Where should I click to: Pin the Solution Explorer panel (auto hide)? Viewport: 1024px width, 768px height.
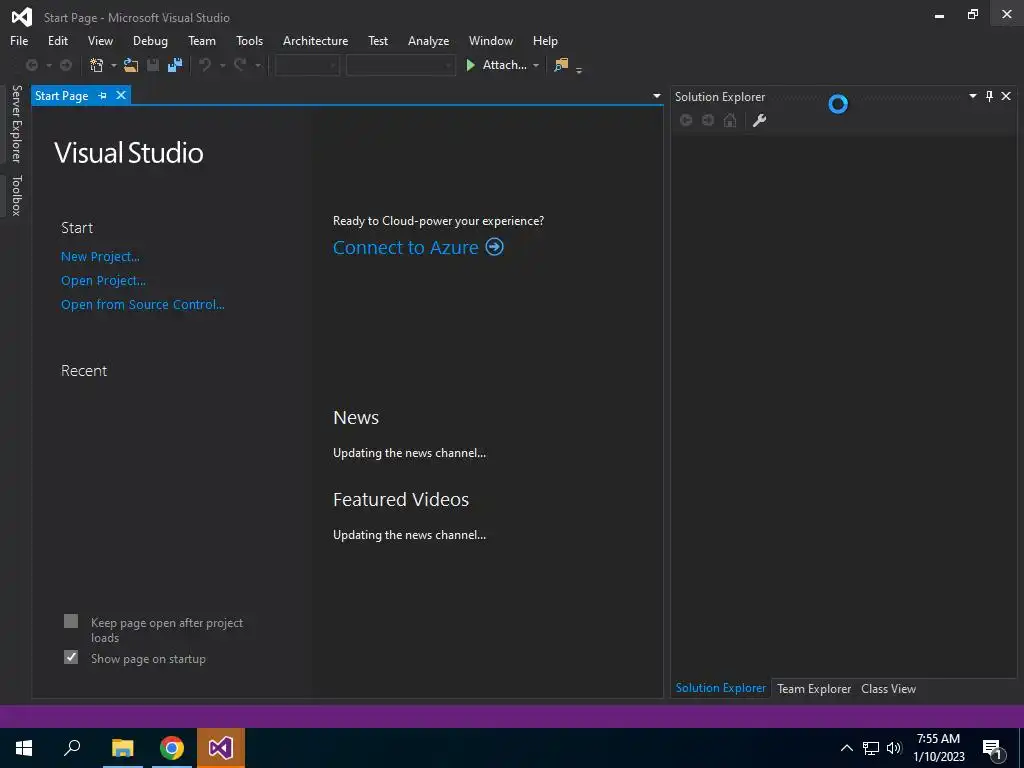pos(989,96)
